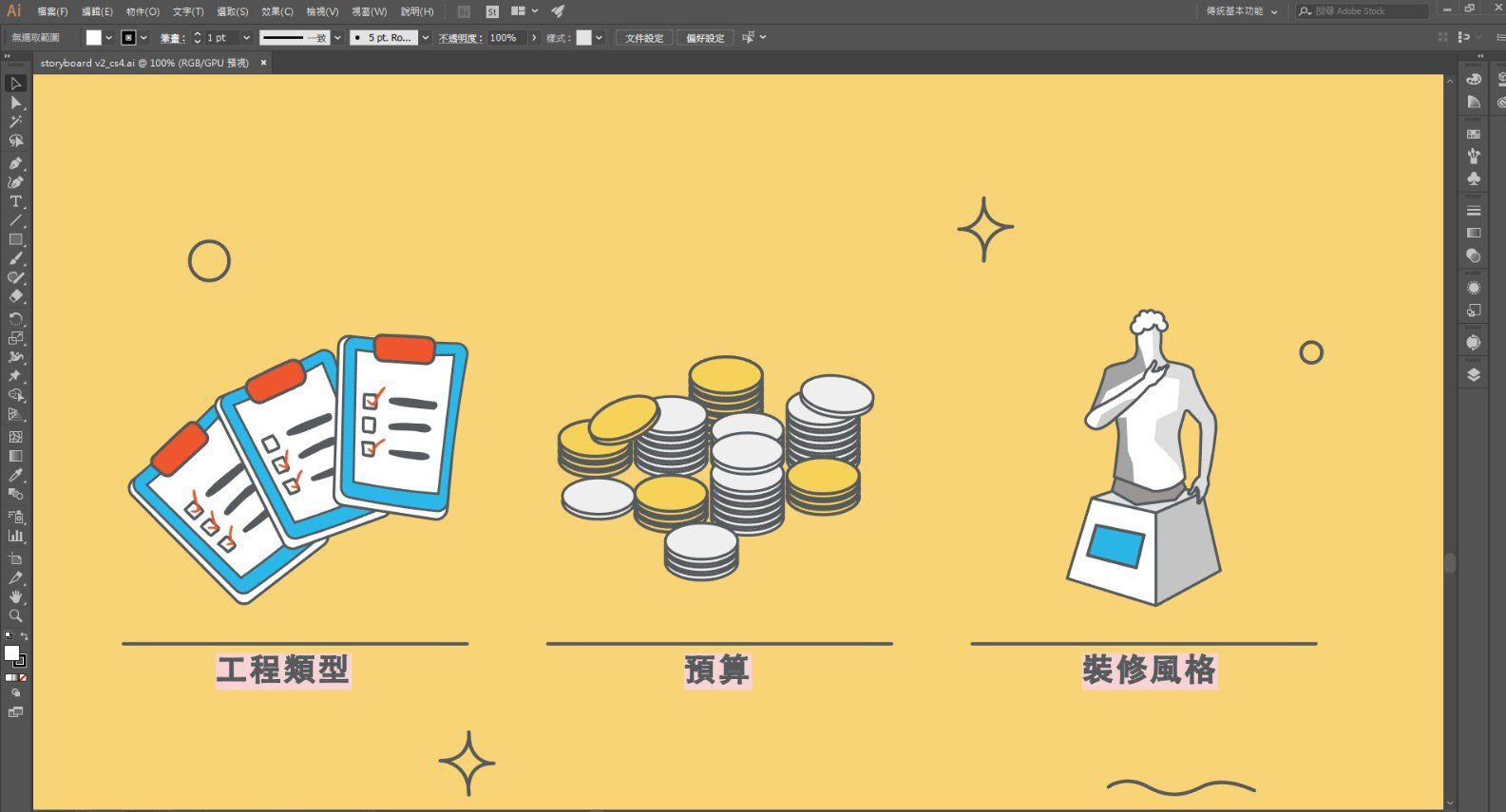The height and width of the screenshot is (812, 1506).
Task: Swap fill and stroke colors
Action: [x=24, y=636]
